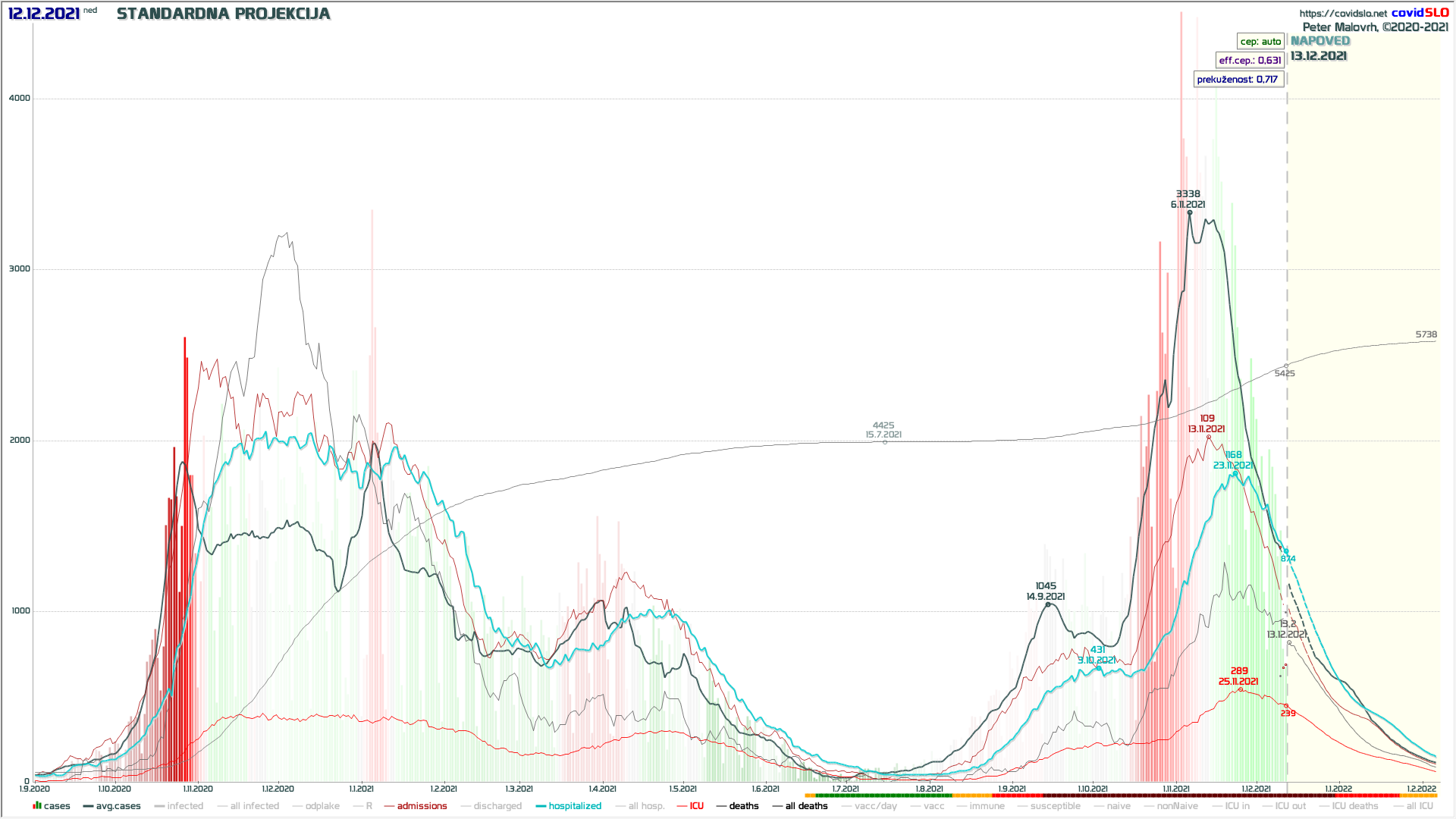Open the covidslo.net link

click(1343, 14)
